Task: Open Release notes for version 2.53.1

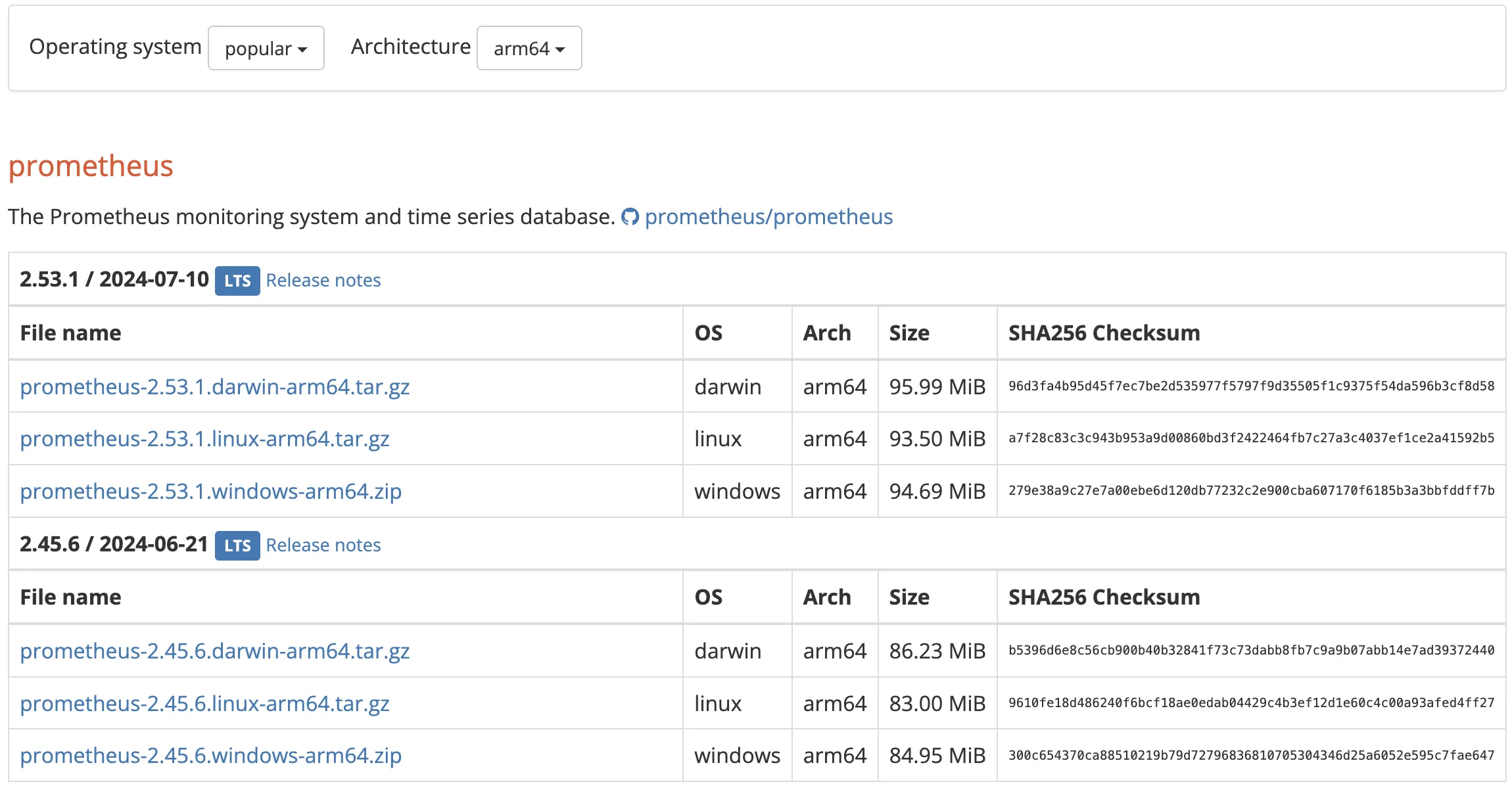Action: (x=323, y=281)
